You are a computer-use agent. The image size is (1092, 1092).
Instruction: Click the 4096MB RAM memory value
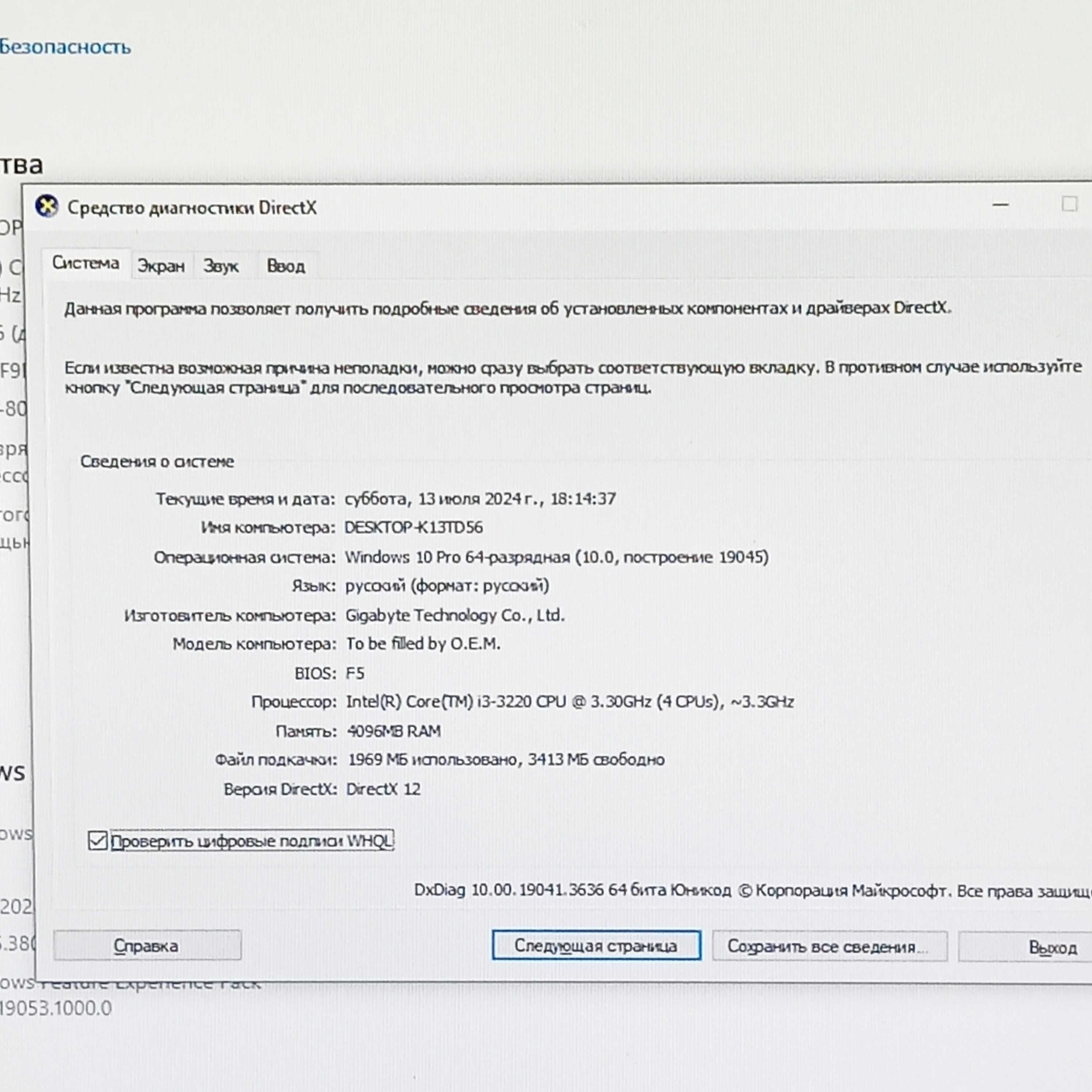coord(394,731)
